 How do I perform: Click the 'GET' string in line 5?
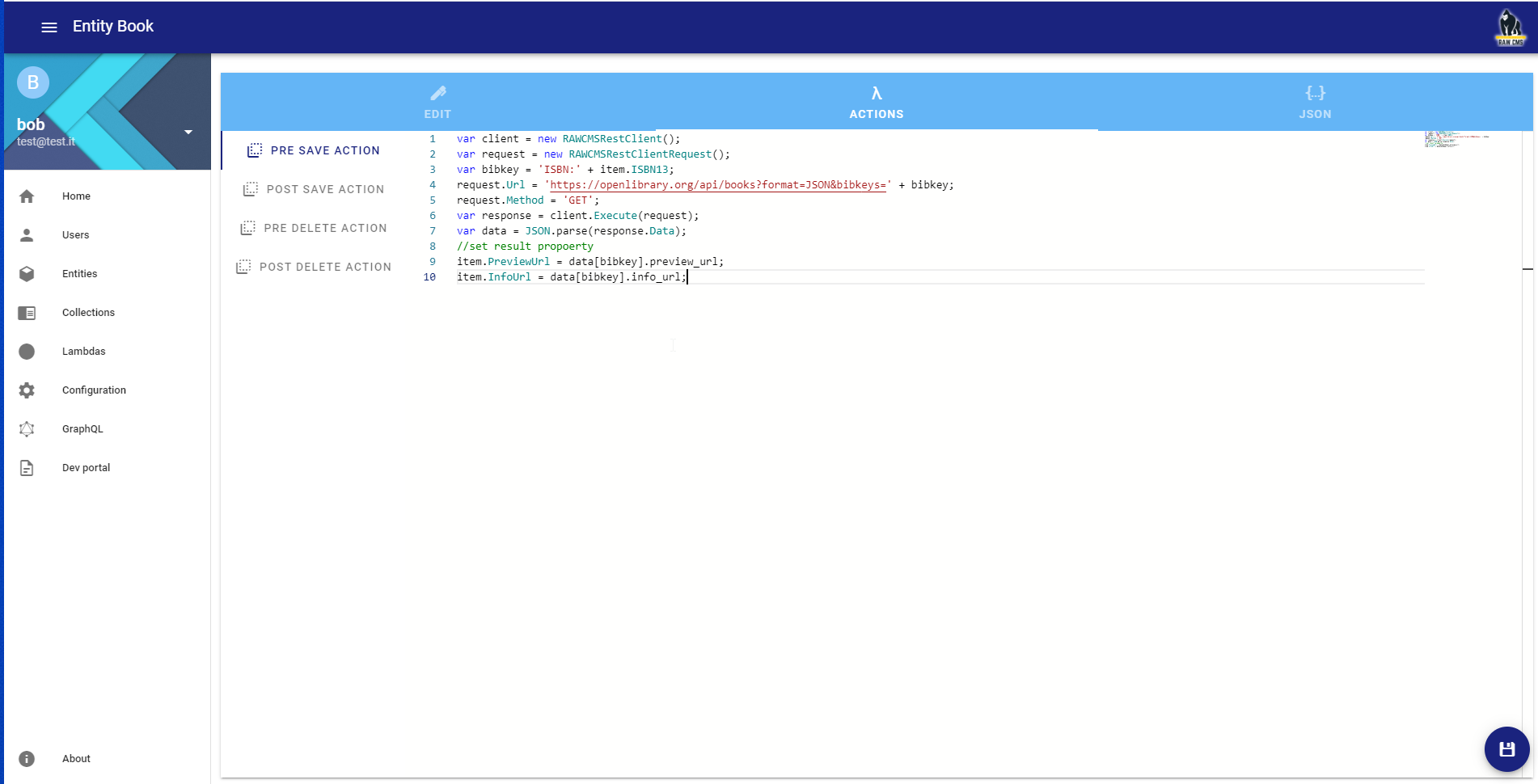pos(578,200)
